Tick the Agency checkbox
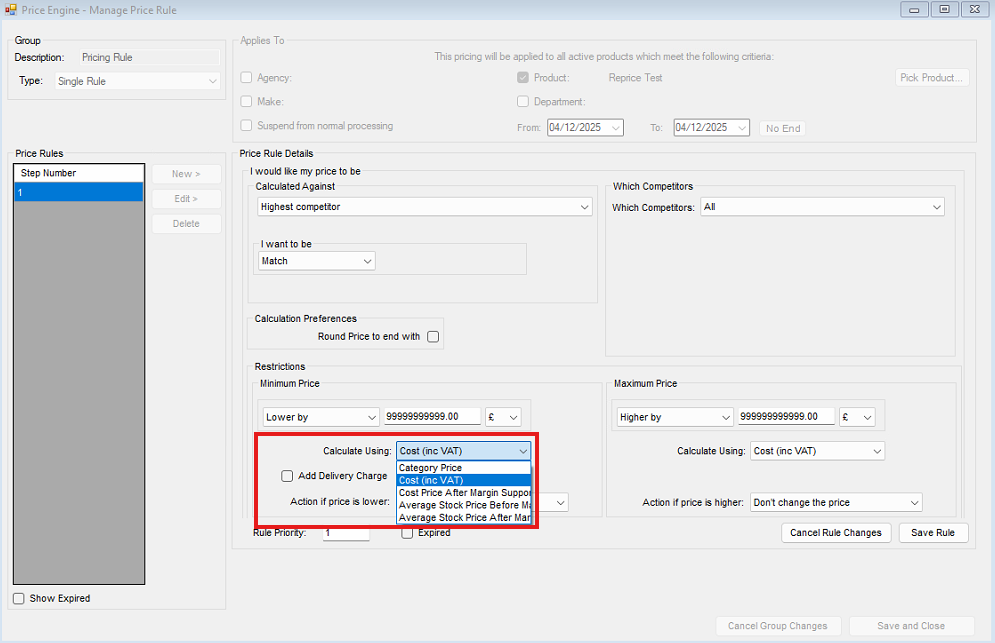This screenshot has height=643, width=995. (246, 77)
